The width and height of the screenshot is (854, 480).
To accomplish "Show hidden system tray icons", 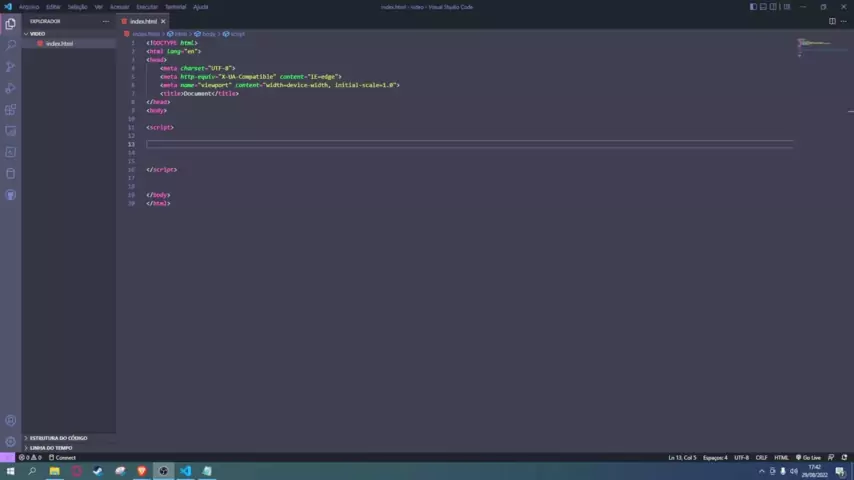I will [x=761, y=472].
